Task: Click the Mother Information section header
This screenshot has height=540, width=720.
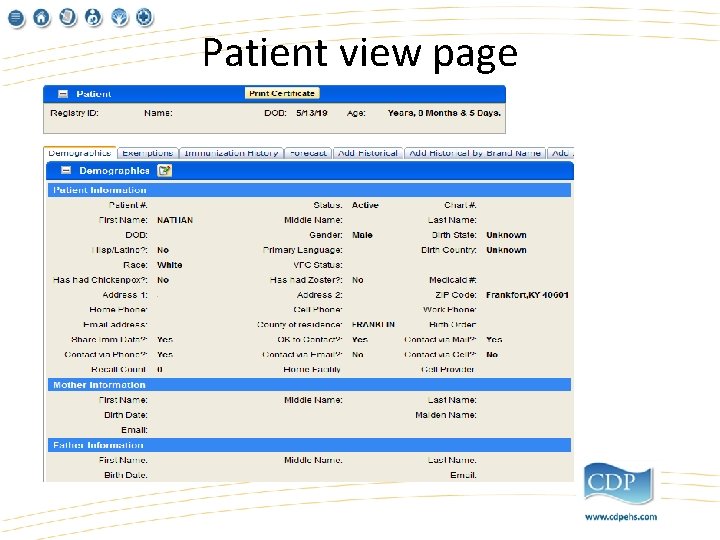Action: click(x=309, y=385)
